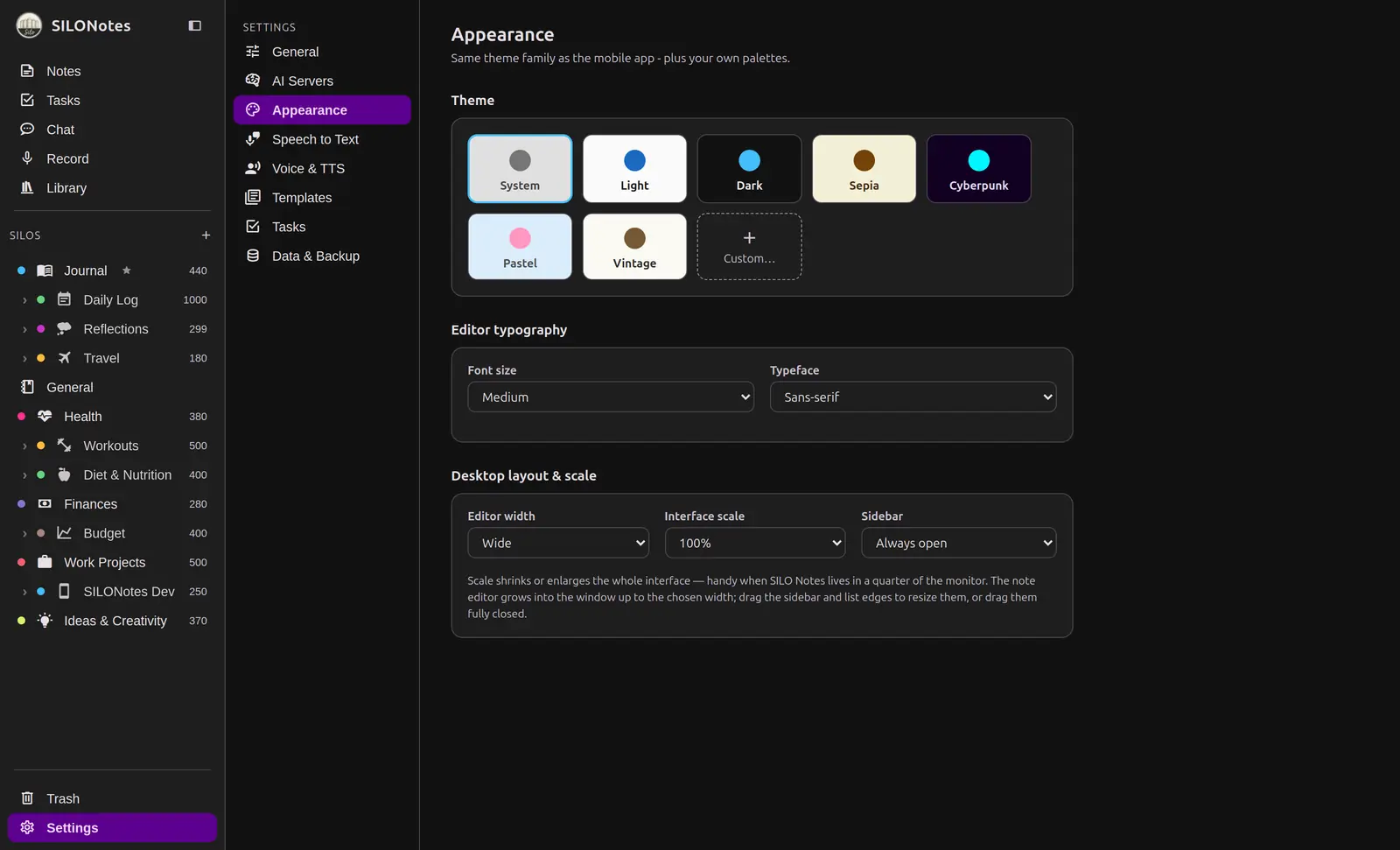Image resolution: width=1400 pixels, height=850 pixels.
Task: Open the Sidebar behavior dropdown
Action: [958, 543]
